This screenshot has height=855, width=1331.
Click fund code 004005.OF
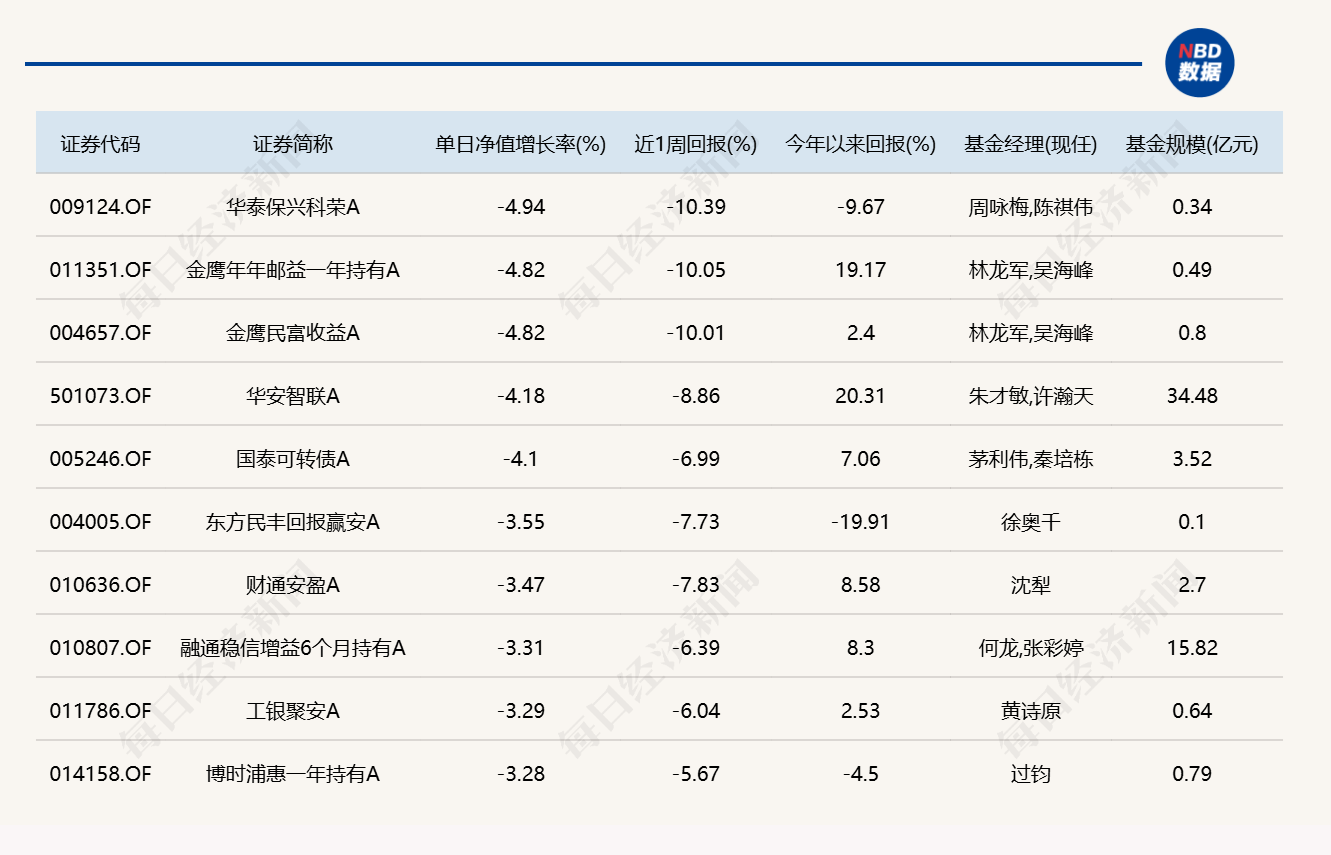[x=100, y=522]
